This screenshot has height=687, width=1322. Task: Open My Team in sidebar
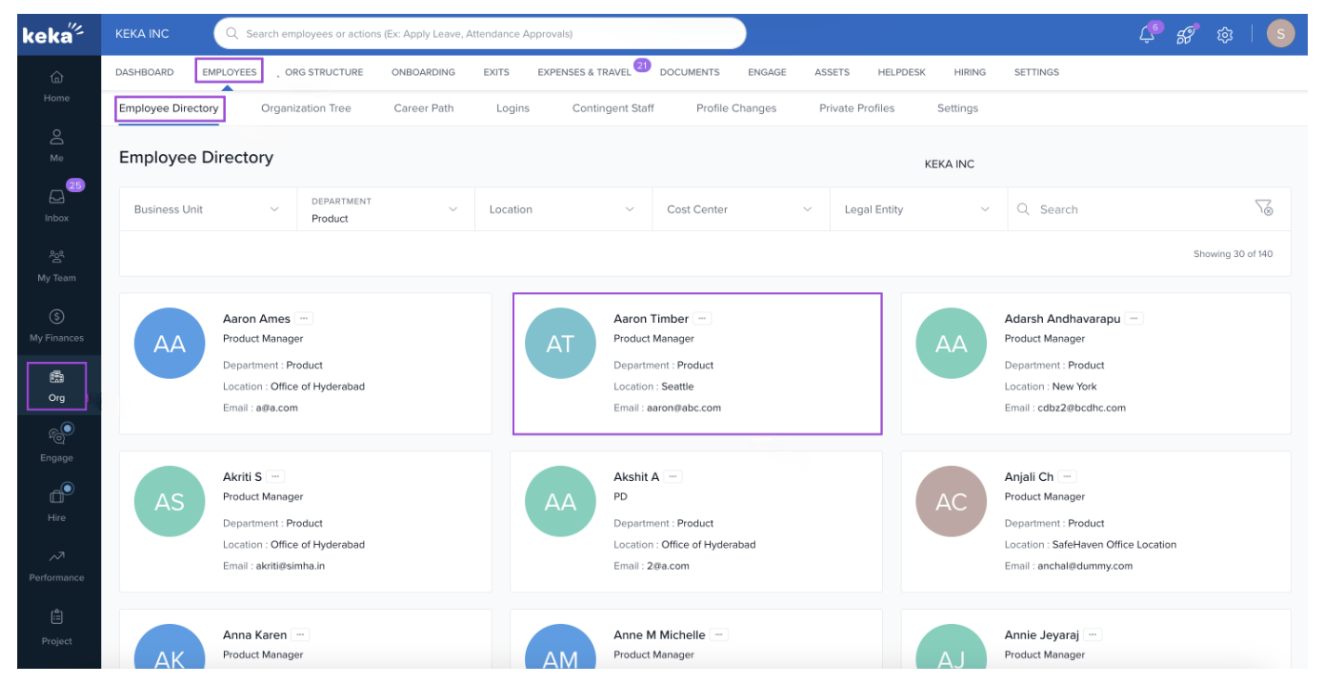point(57,265)
